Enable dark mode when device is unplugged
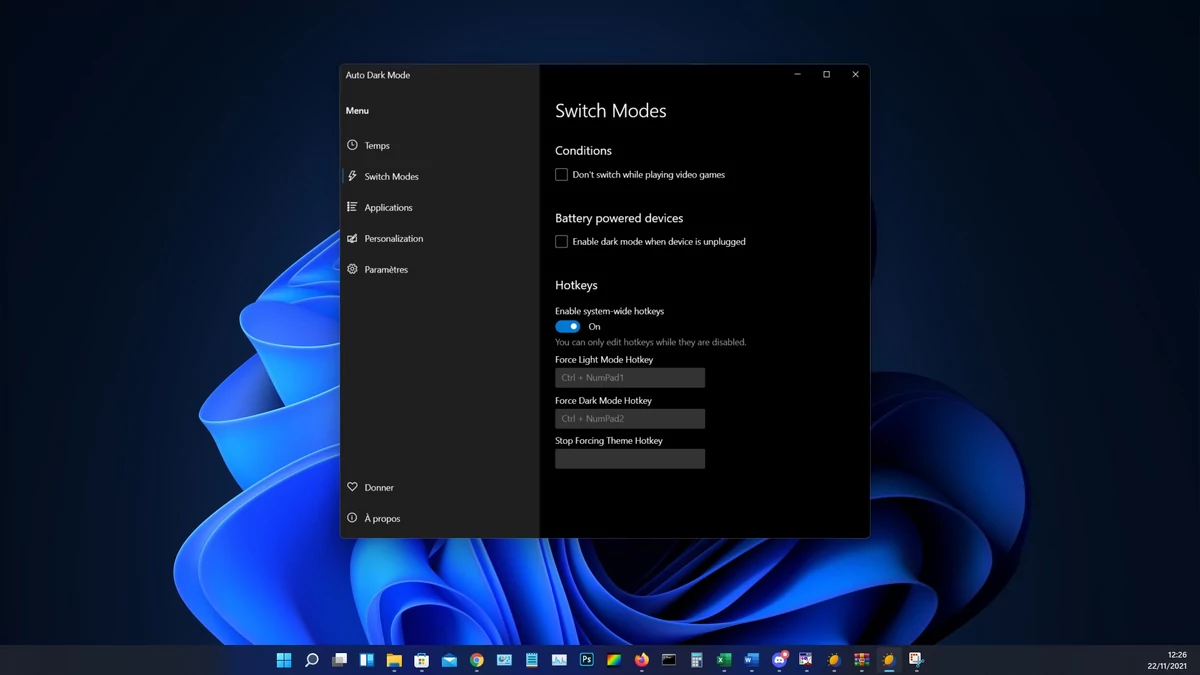This screenshot has width=1200, height=675. click(561, 242)
